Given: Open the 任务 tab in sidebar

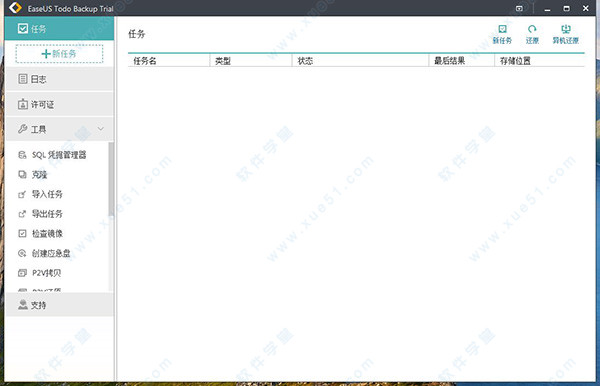Looking at the screenshot, I should coord(59,29).
